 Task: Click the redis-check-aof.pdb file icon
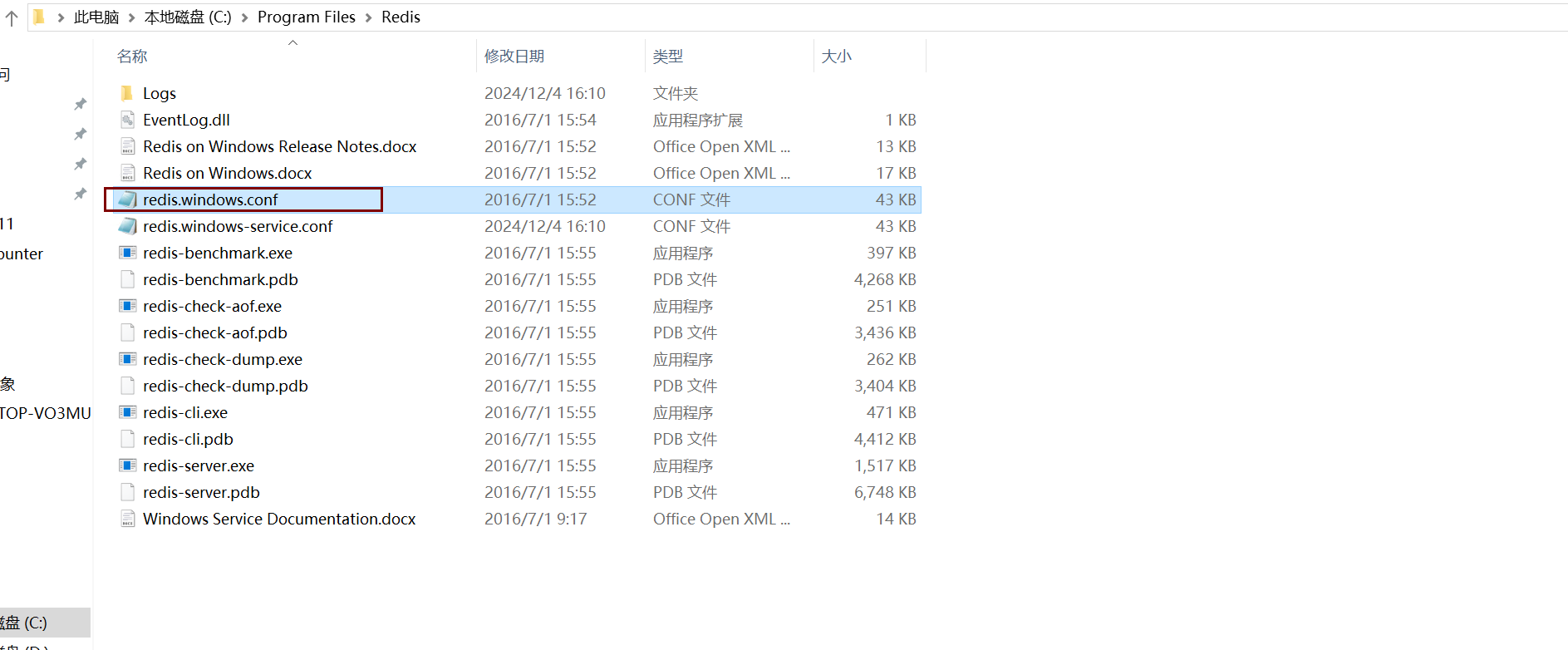[x=127, y=332]
